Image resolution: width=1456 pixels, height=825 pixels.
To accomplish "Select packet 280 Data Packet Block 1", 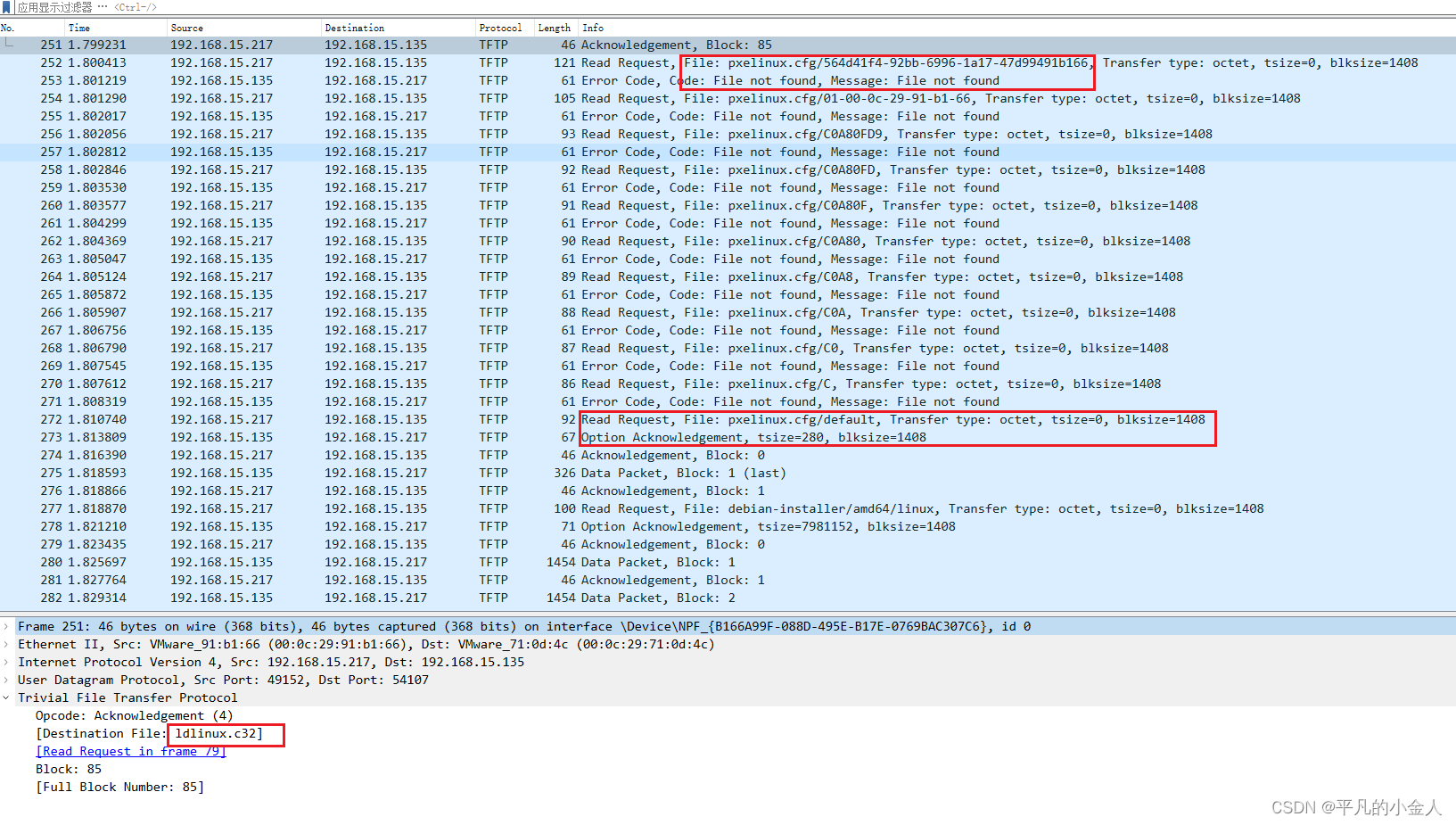I will click(728, 562).
